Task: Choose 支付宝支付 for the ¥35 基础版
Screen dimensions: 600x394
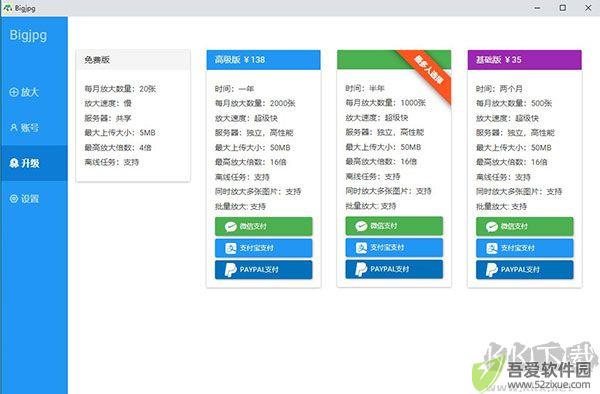Action: pos(525,248)
